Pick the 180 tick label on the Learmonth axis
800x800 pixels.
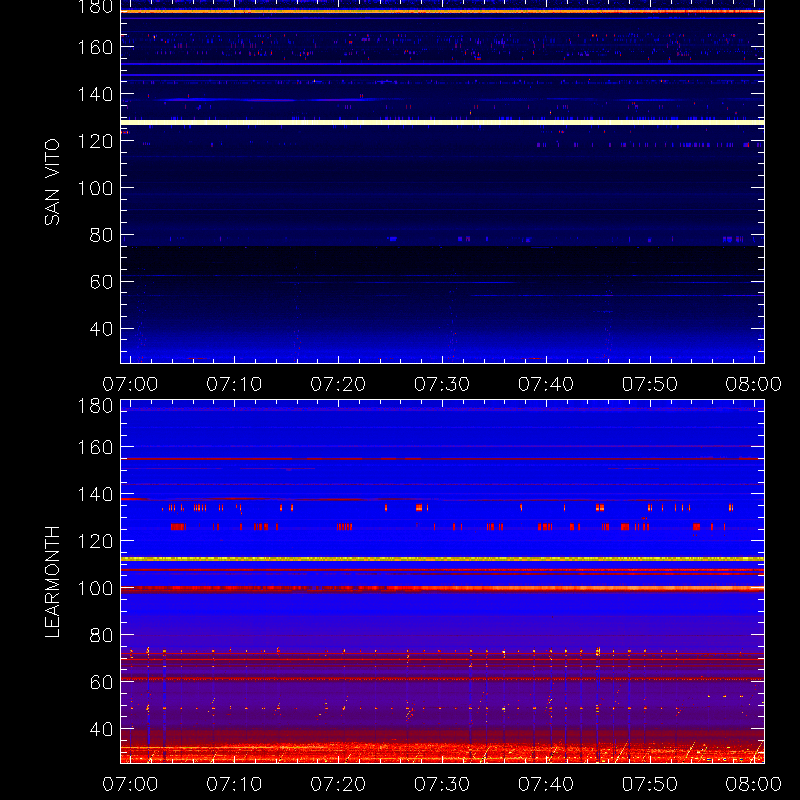click(95, 406)
